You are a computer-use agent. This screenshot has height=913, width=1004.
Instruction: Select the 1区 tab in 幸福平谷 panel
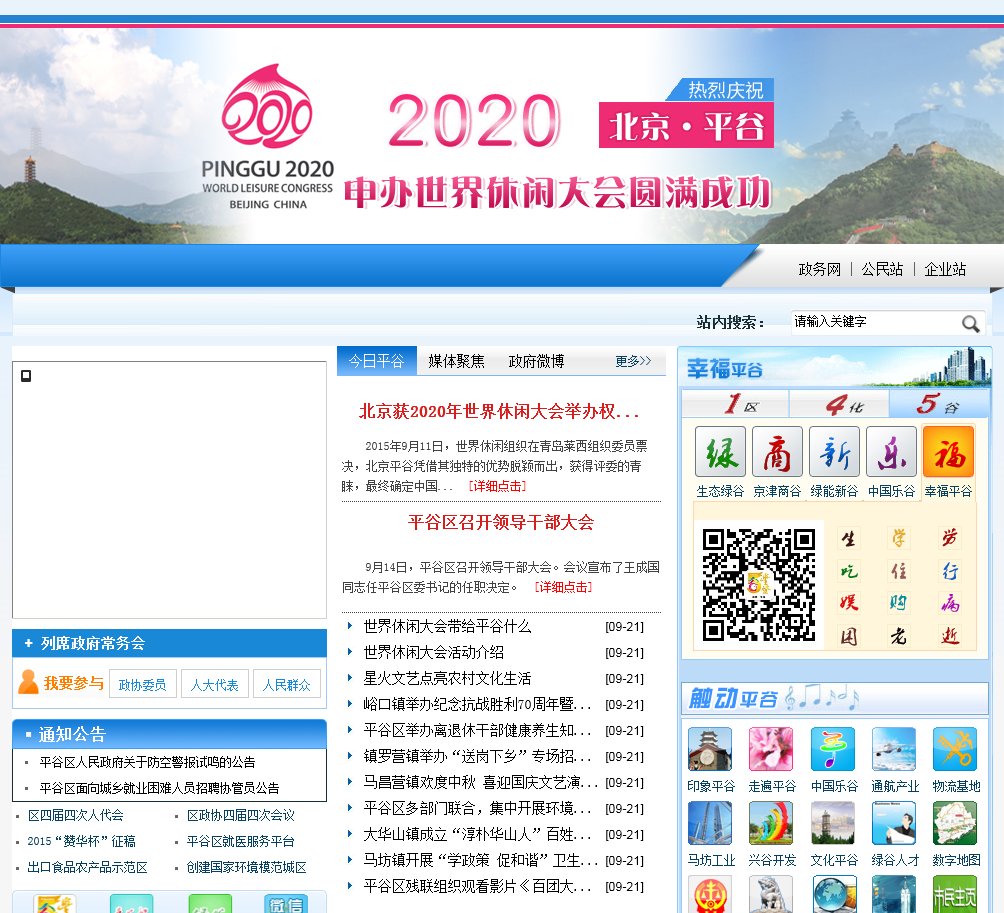tap(735, 404)
